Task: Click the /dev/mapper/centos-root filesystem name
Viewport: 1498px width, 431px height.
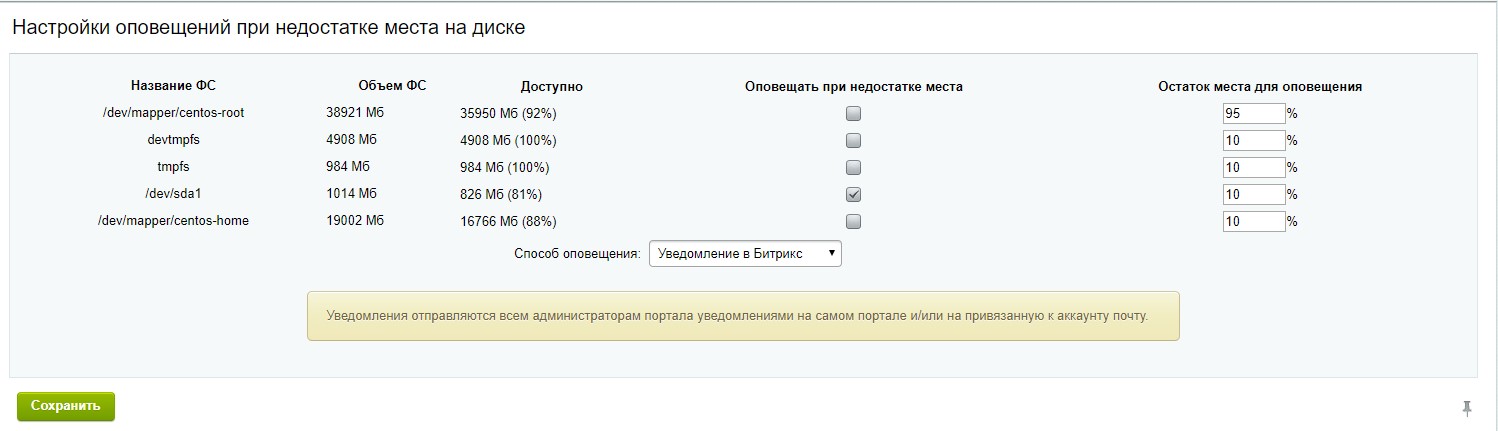Action: click(x=173, y=113)
